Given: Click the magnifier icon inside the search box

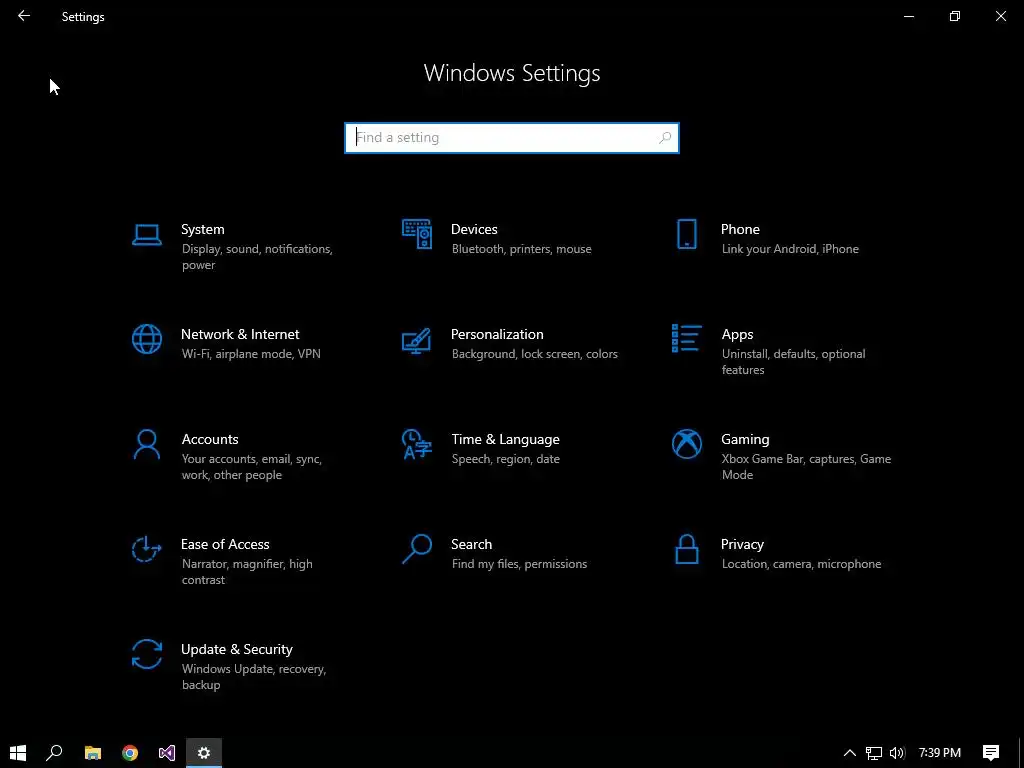Looking at the screenshot, I should tap(665, 138).
